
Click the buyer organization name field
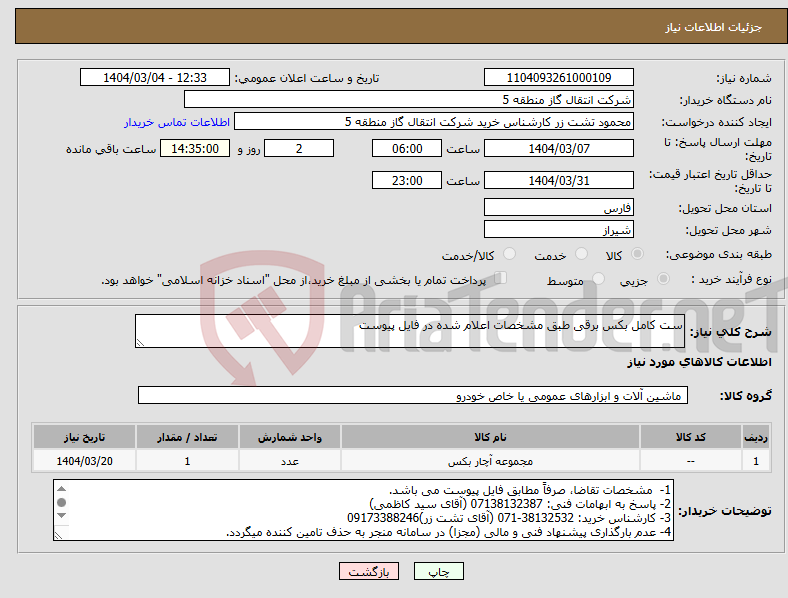point(409,99)
